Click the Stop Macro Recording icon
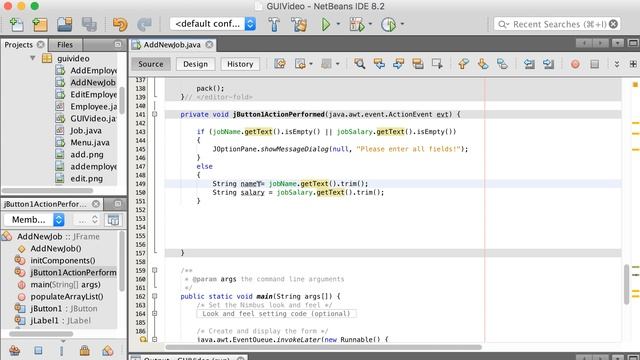 pyautogui.click(x=595, y=64)
